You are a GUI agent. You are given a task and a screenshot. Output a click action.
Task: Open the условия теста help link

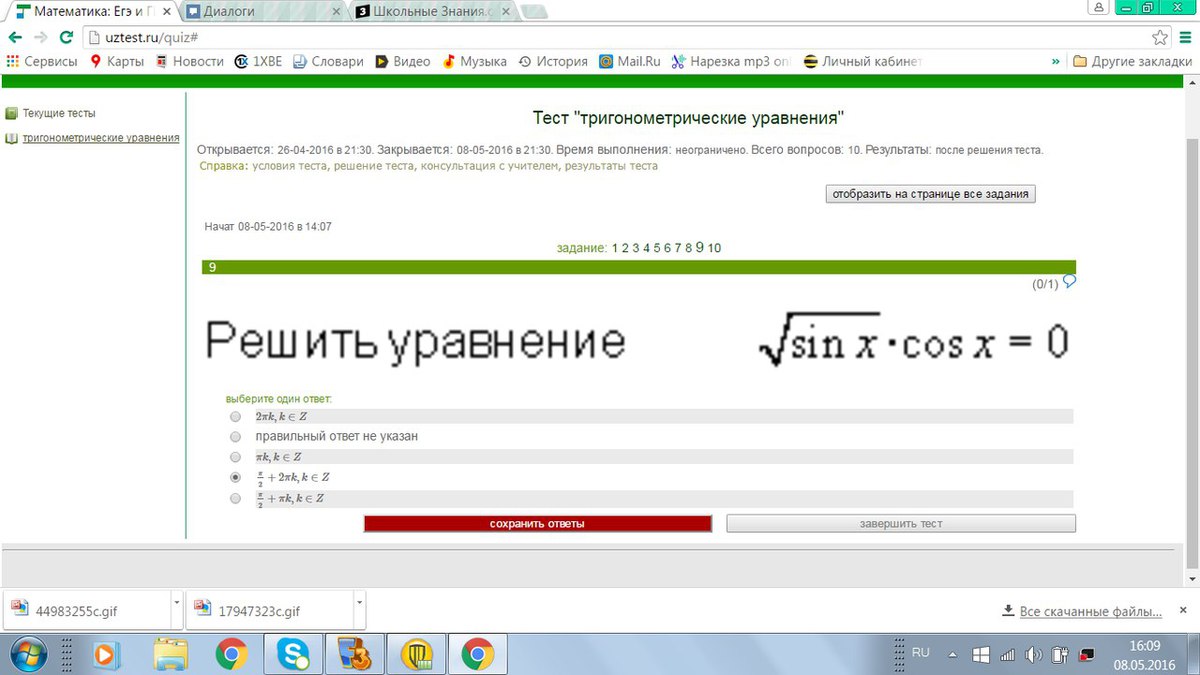point(291,166)
